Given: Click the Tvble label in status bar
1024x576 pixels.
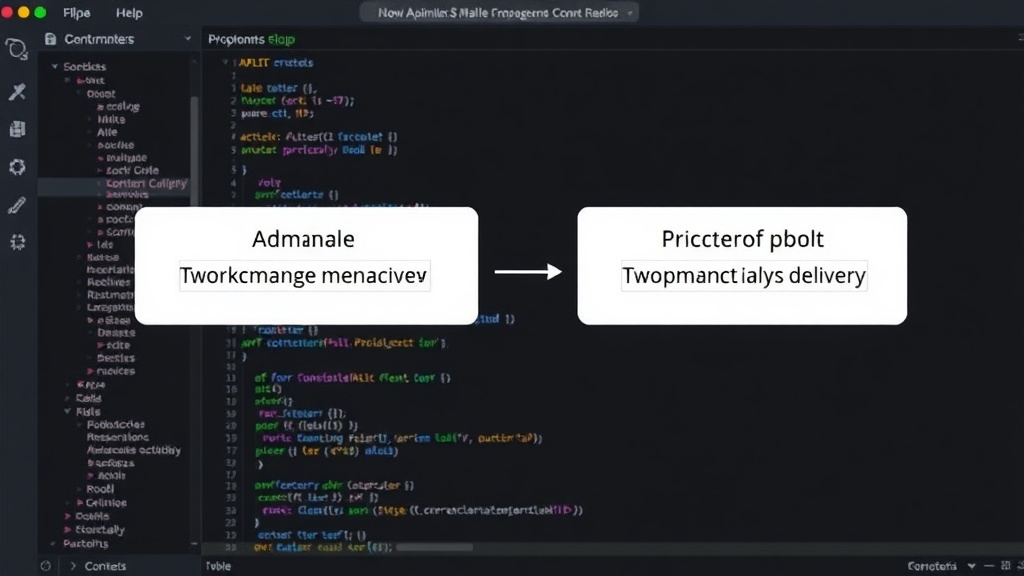Looking at the screenshot, I should click(x=218, y=566).
